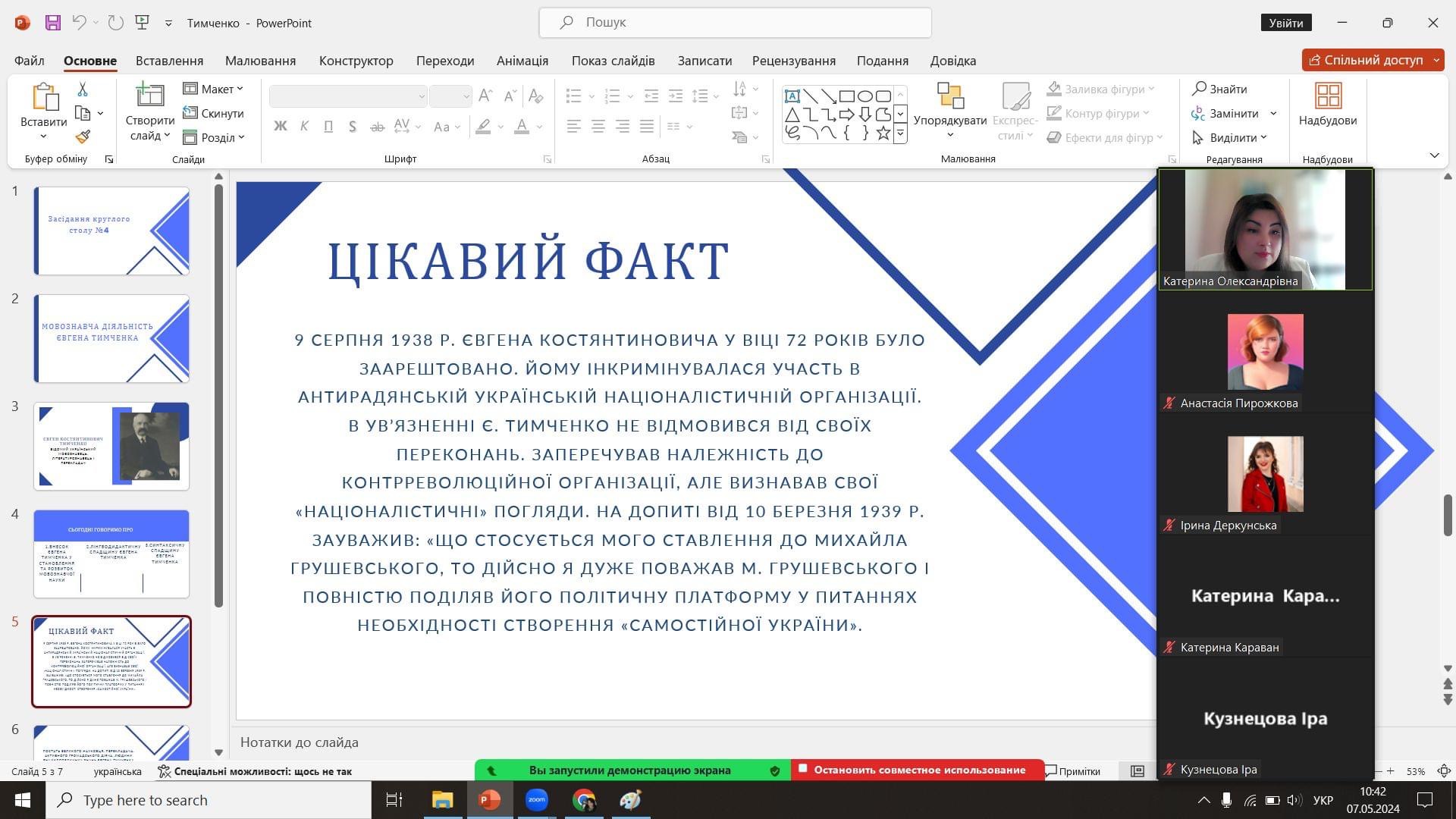This screenshot has height=819, width=1456.
Task: Open the font color A swatch
Action: pyautogui.click(x=522, y=127)
